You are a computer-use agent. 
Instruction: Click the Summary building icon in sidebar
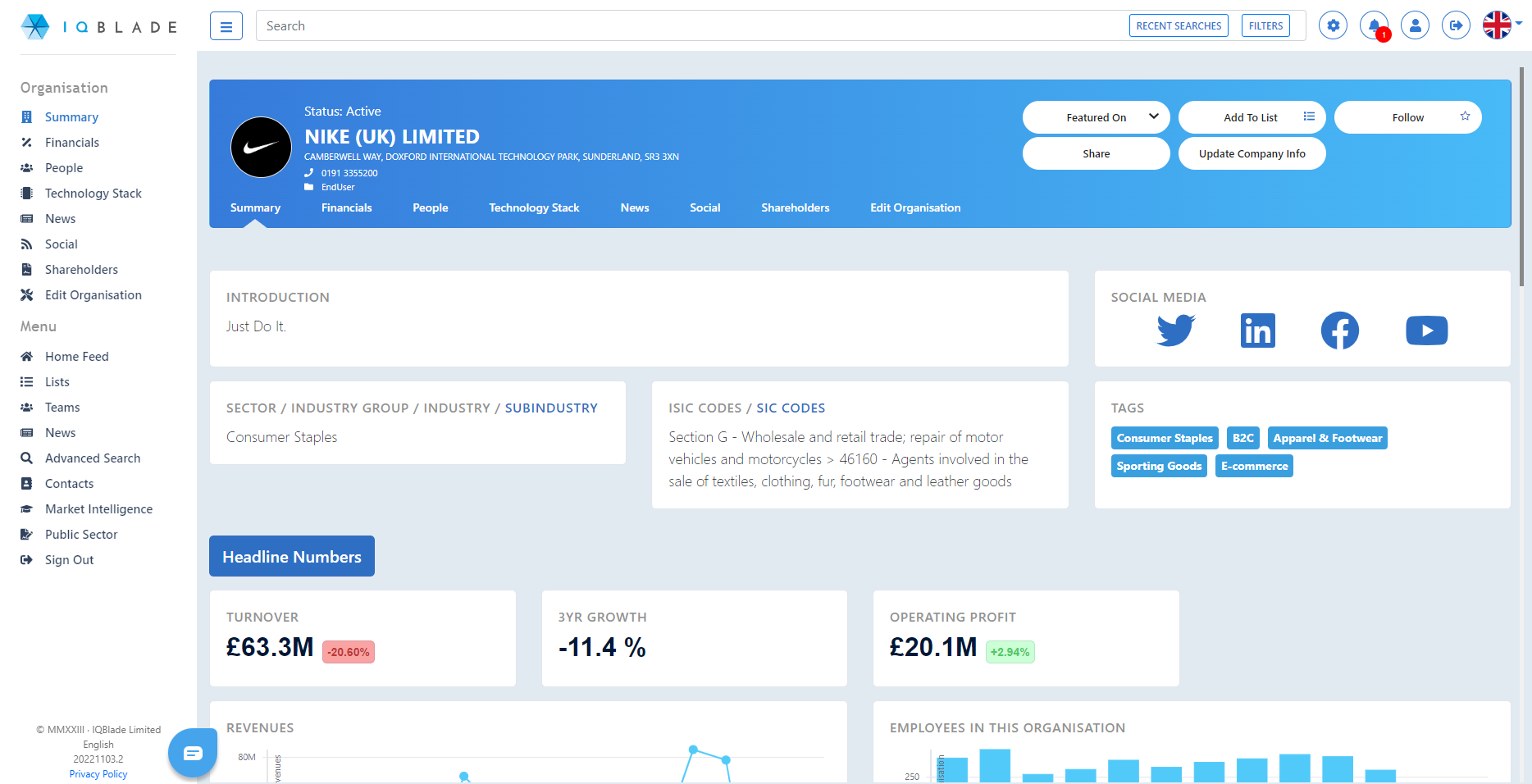(26, 117)
